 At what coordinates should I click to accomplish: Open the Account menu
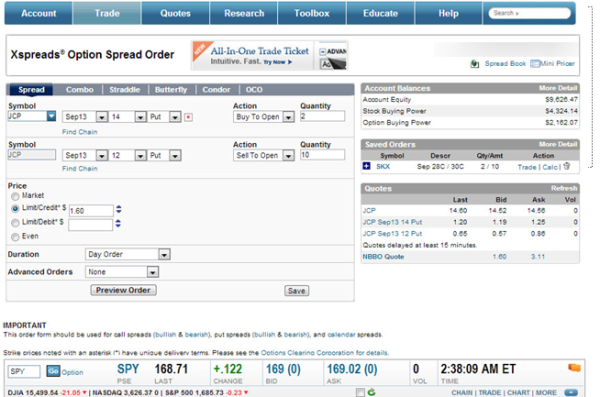39,13
